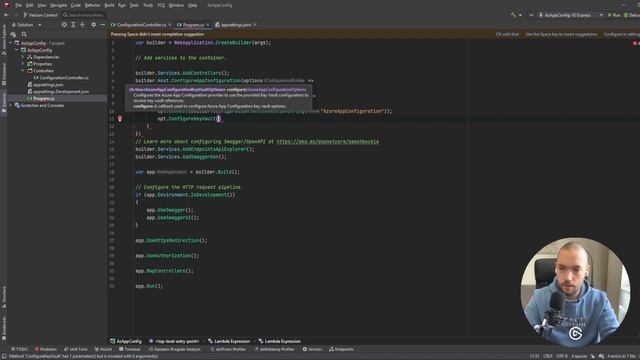The height and width of the screenshot is (360, 640).
Task: Open the Window menu
Action: click(x=176, y=5)
